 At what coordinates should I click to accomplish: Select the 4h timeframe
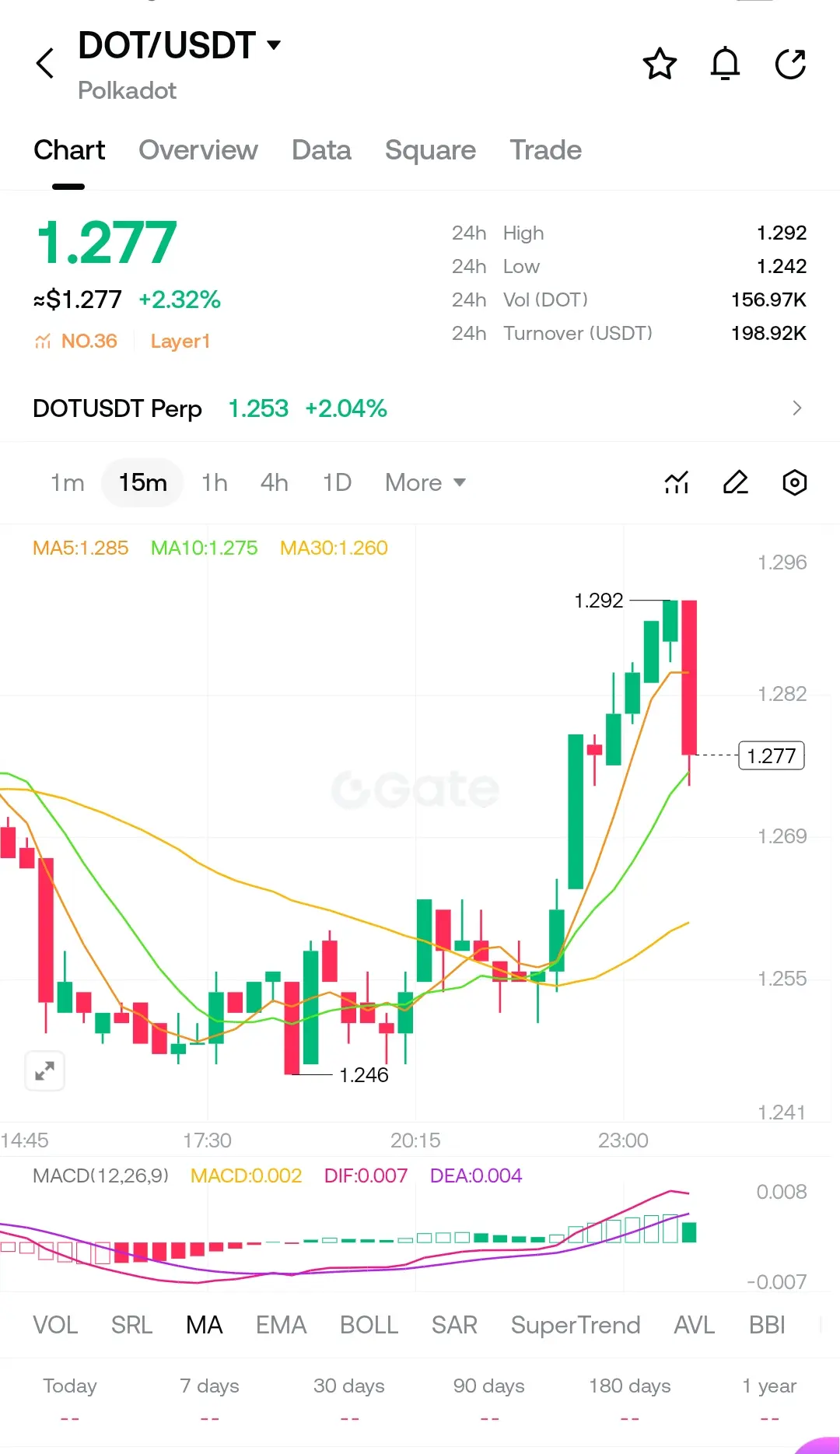[274, 482]
